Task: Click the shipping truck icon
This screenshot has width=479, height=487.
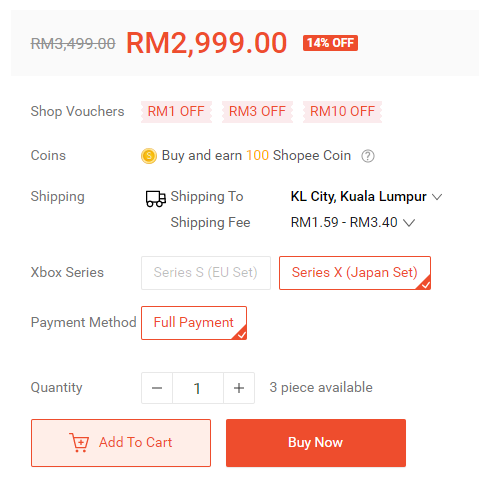Action: (156, 198)
